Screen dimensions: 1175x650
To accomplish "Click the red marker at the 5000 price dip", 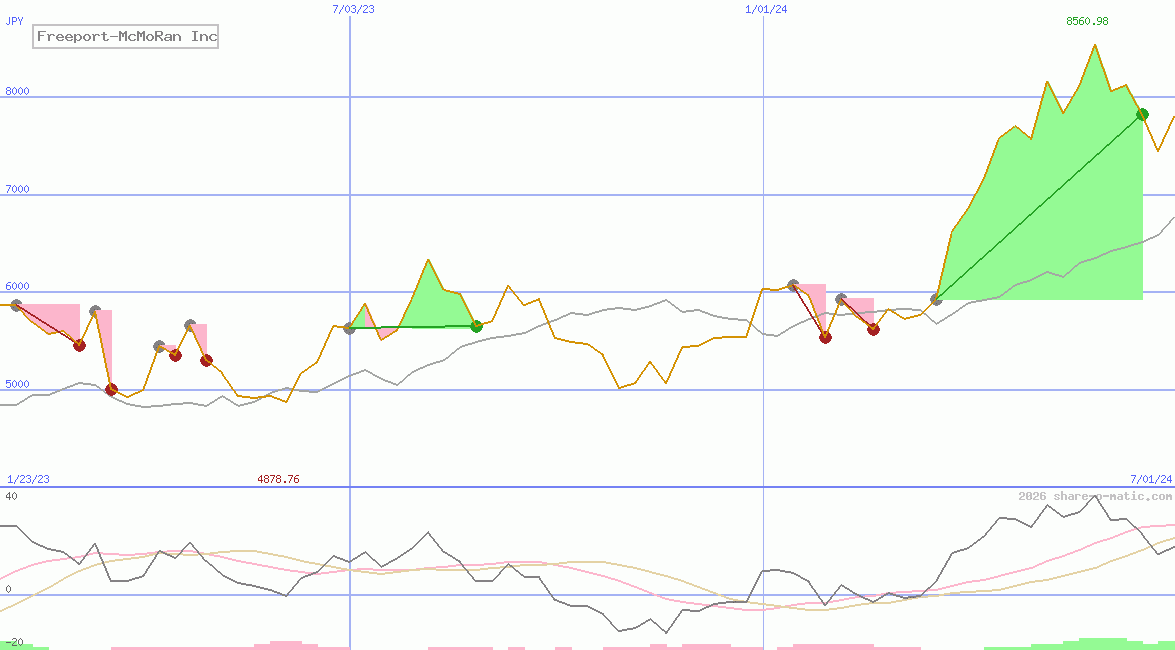I will pos(110,389).
